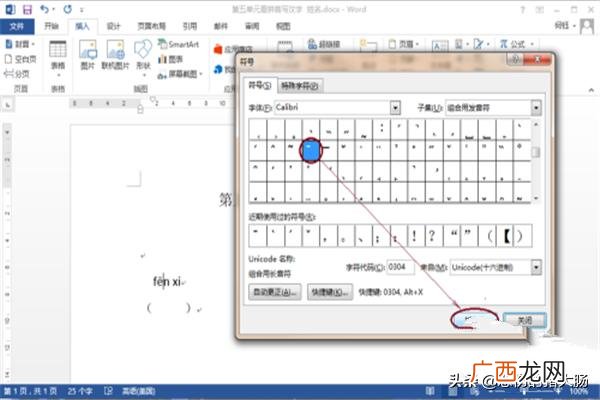This screenshot has height=400, width=600.
Task: Open the 文件 (File) tab
Action: point(17,26)
